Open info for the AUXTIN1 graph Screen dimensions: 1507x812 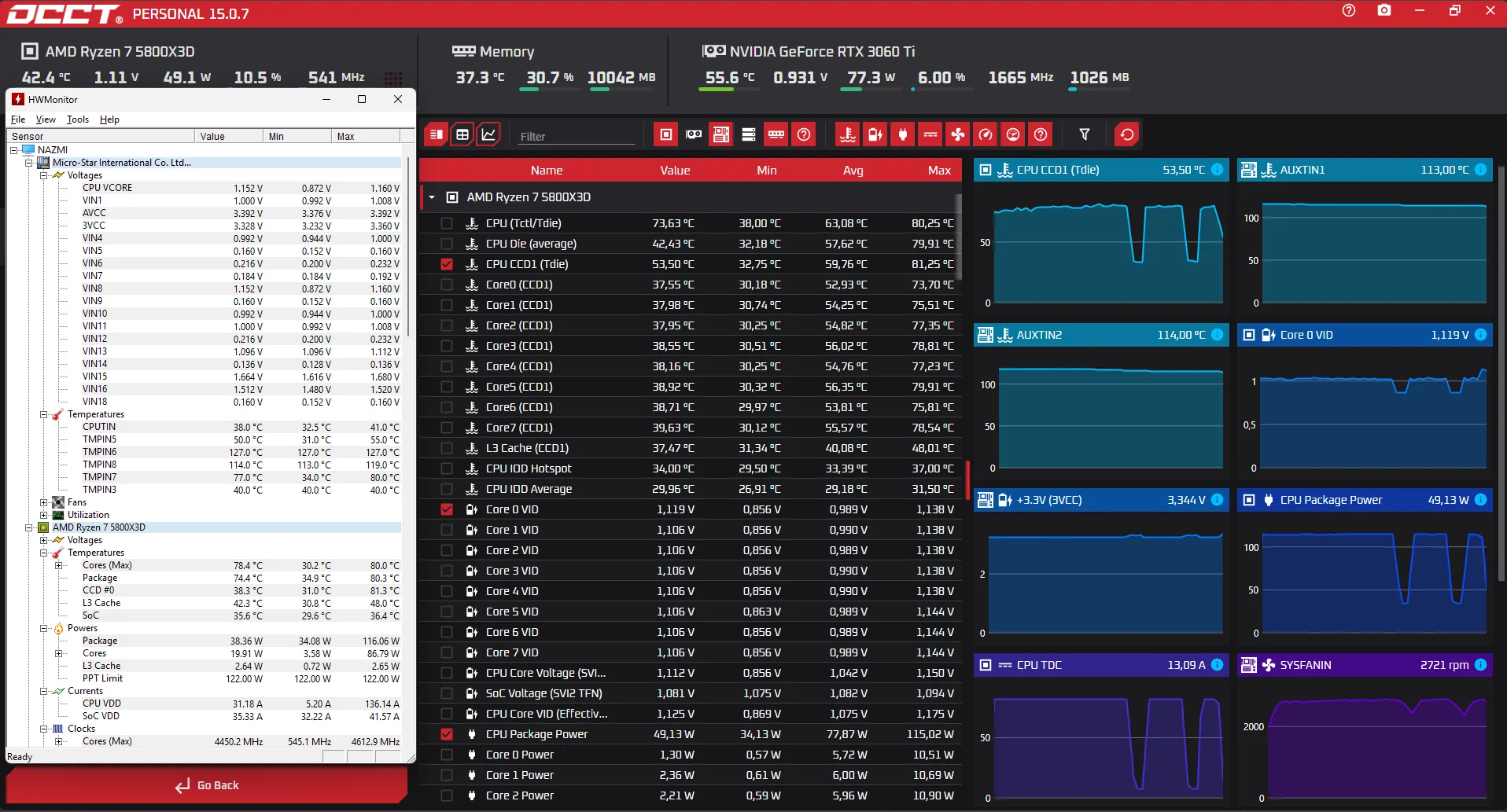pyautogui.click(x=1481, y=170)
